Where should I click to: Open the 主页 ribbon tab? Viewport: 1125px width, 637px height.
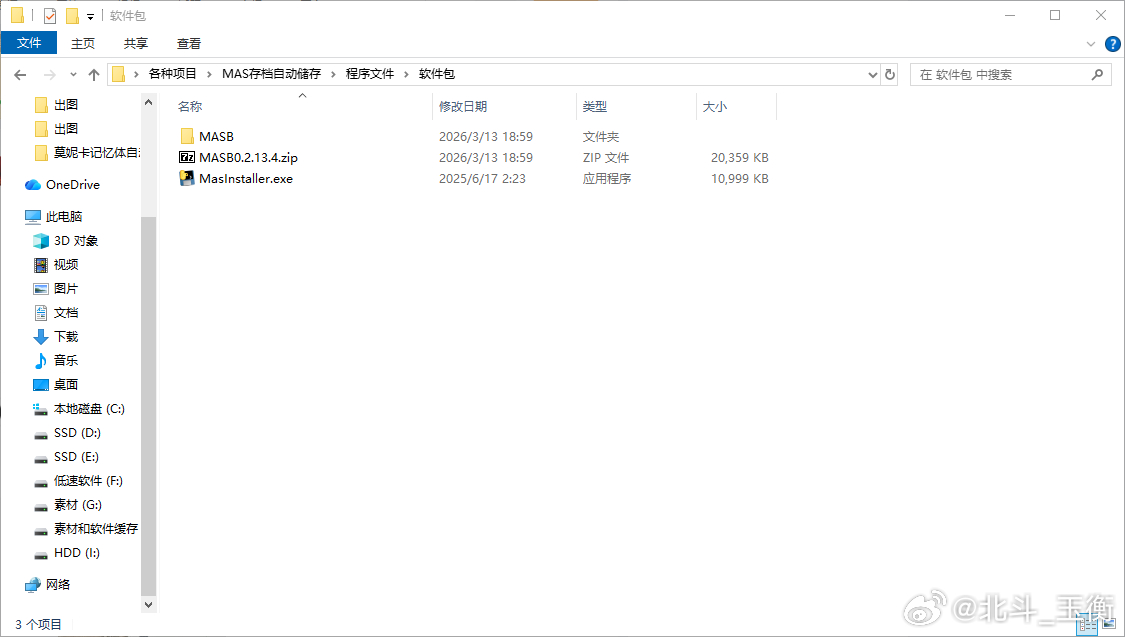coord(83,44)
